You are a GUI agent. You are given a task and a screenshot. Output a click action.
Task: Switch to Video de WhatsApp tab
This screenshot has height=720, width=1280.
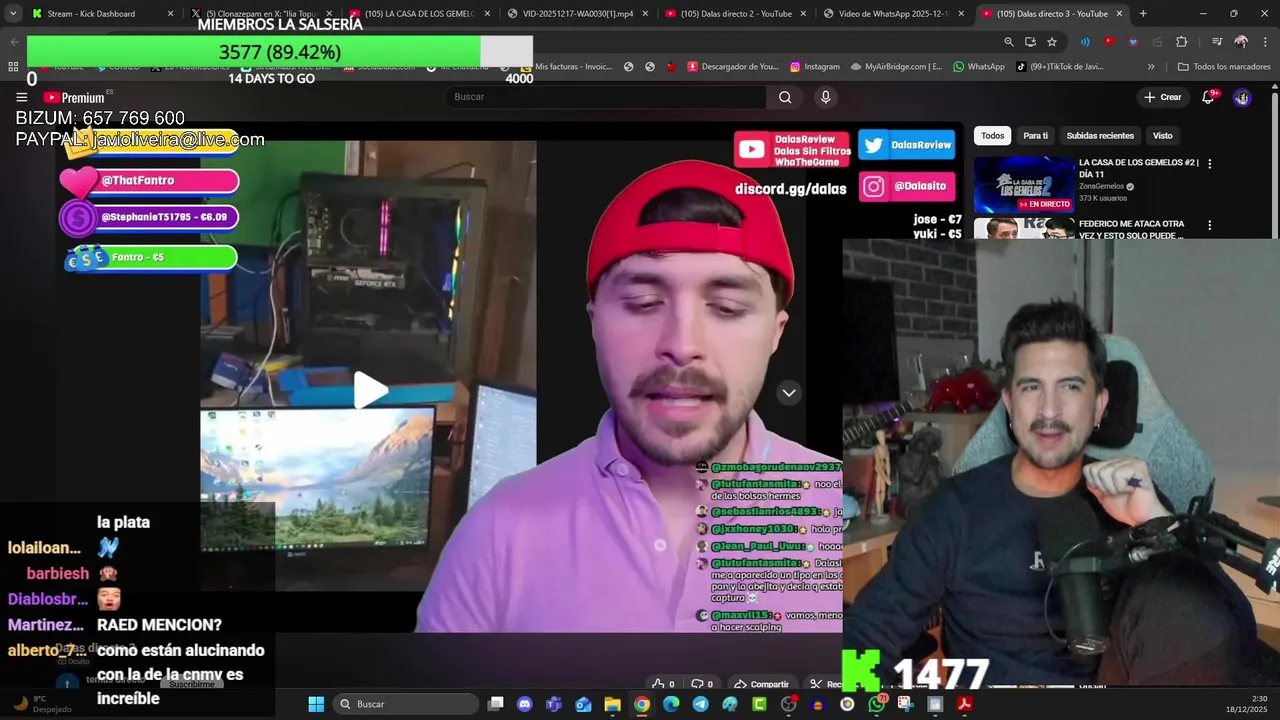(893, 14)
